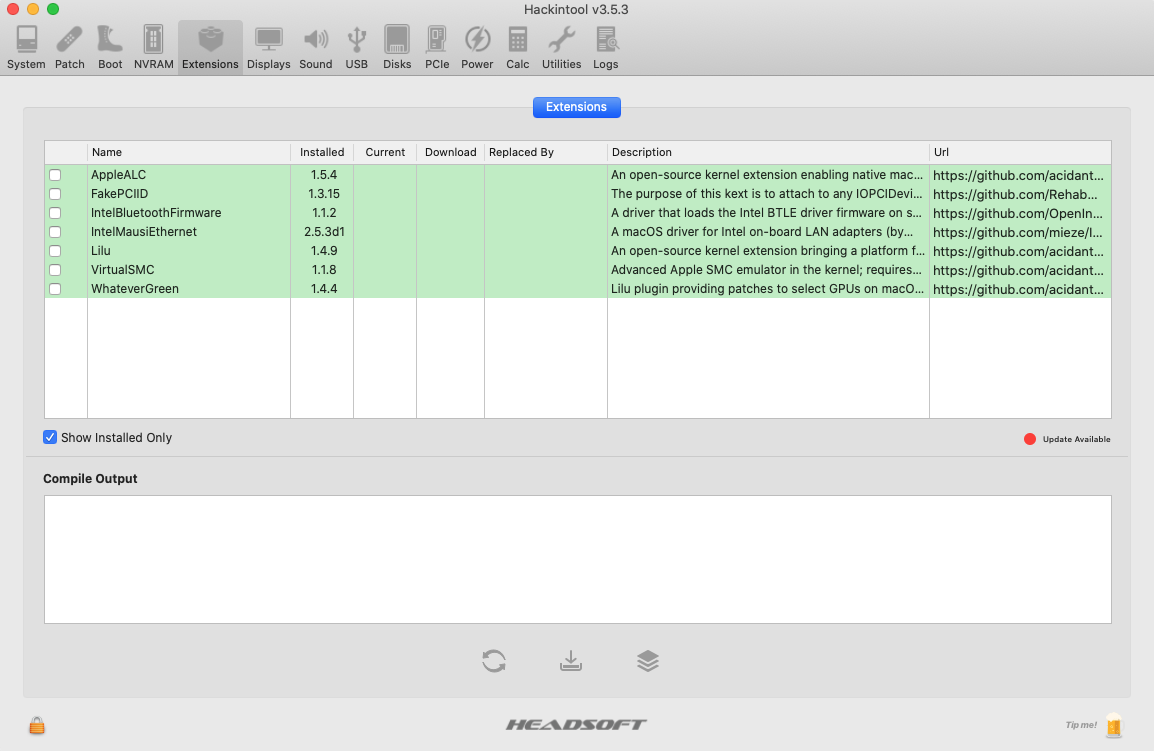The image size is (1154, 751).
Task: Click the compile layers icon
Action: (648, 661)
